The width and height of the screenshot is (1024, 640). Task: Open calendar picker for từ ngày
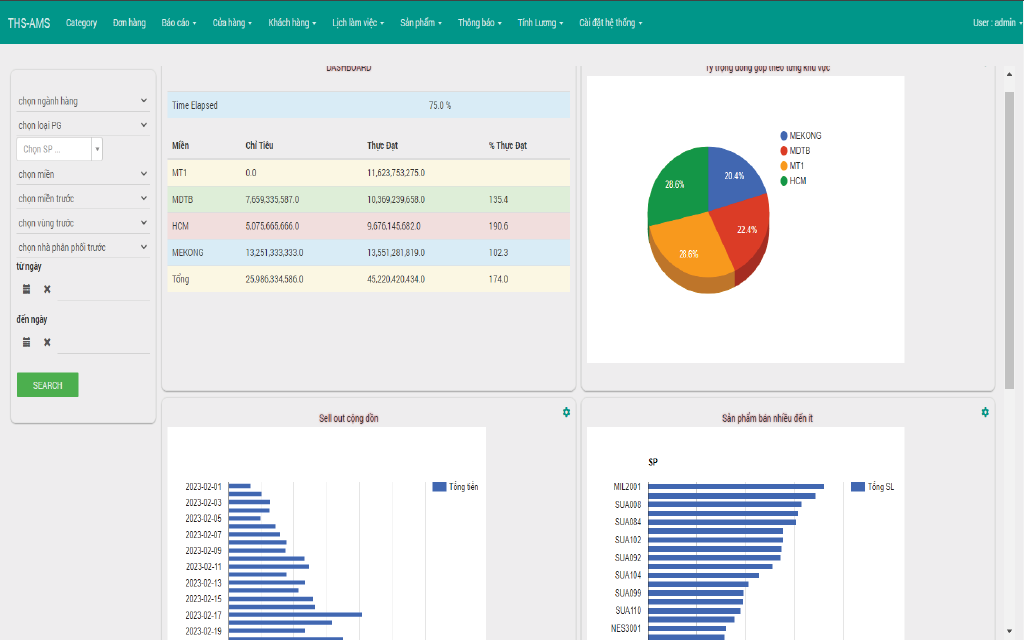tap(27, 290)
